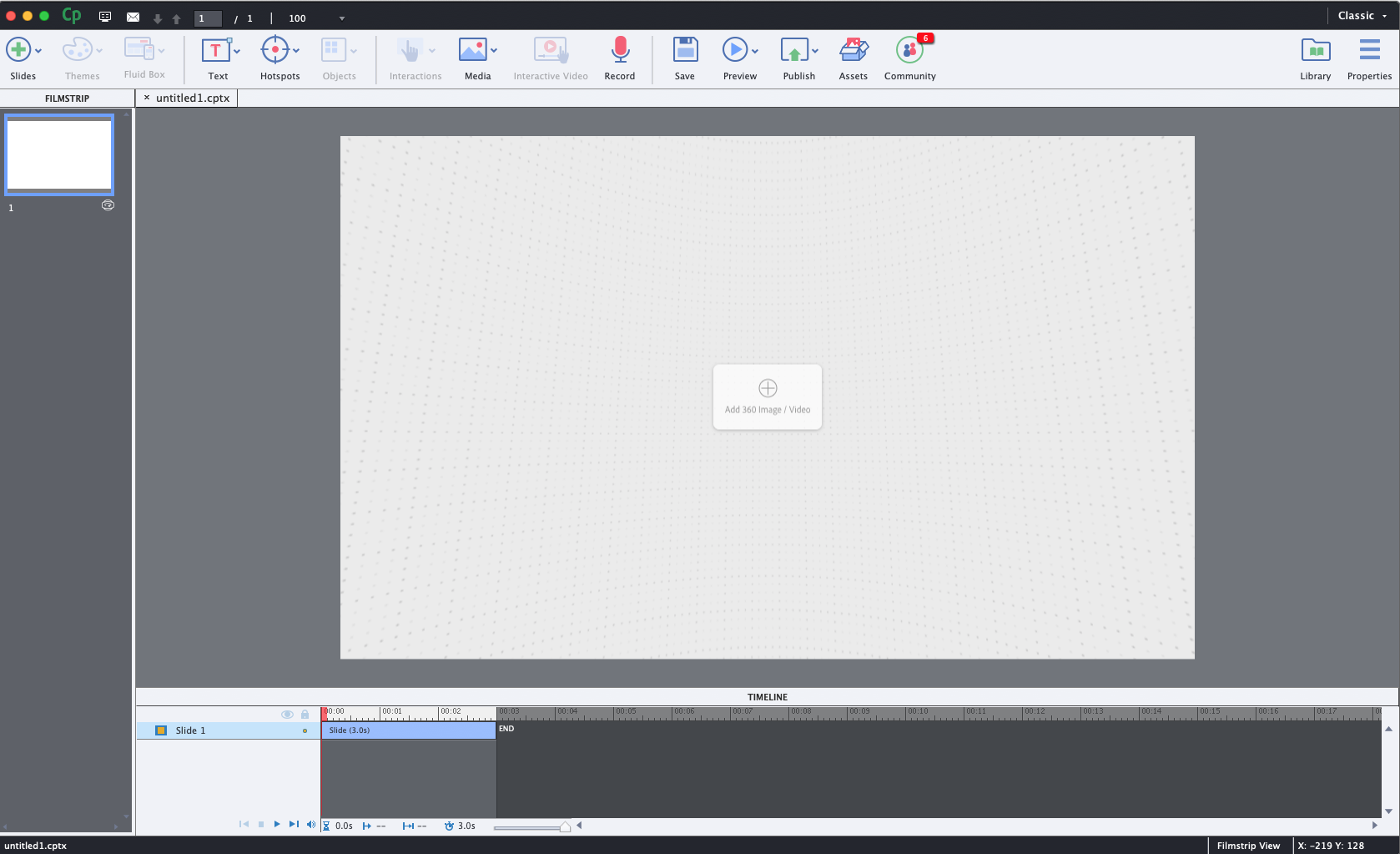Viewport: 1400px width, 854px height.
Task: Open the Slides dropdown arrow
Action: pos(38,50)
